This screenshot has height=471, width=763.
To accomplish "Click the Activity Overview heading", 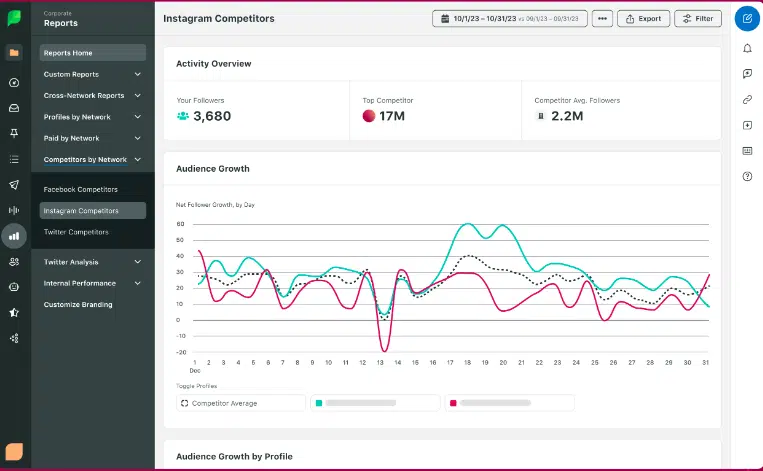I will (x=214, y=64).
